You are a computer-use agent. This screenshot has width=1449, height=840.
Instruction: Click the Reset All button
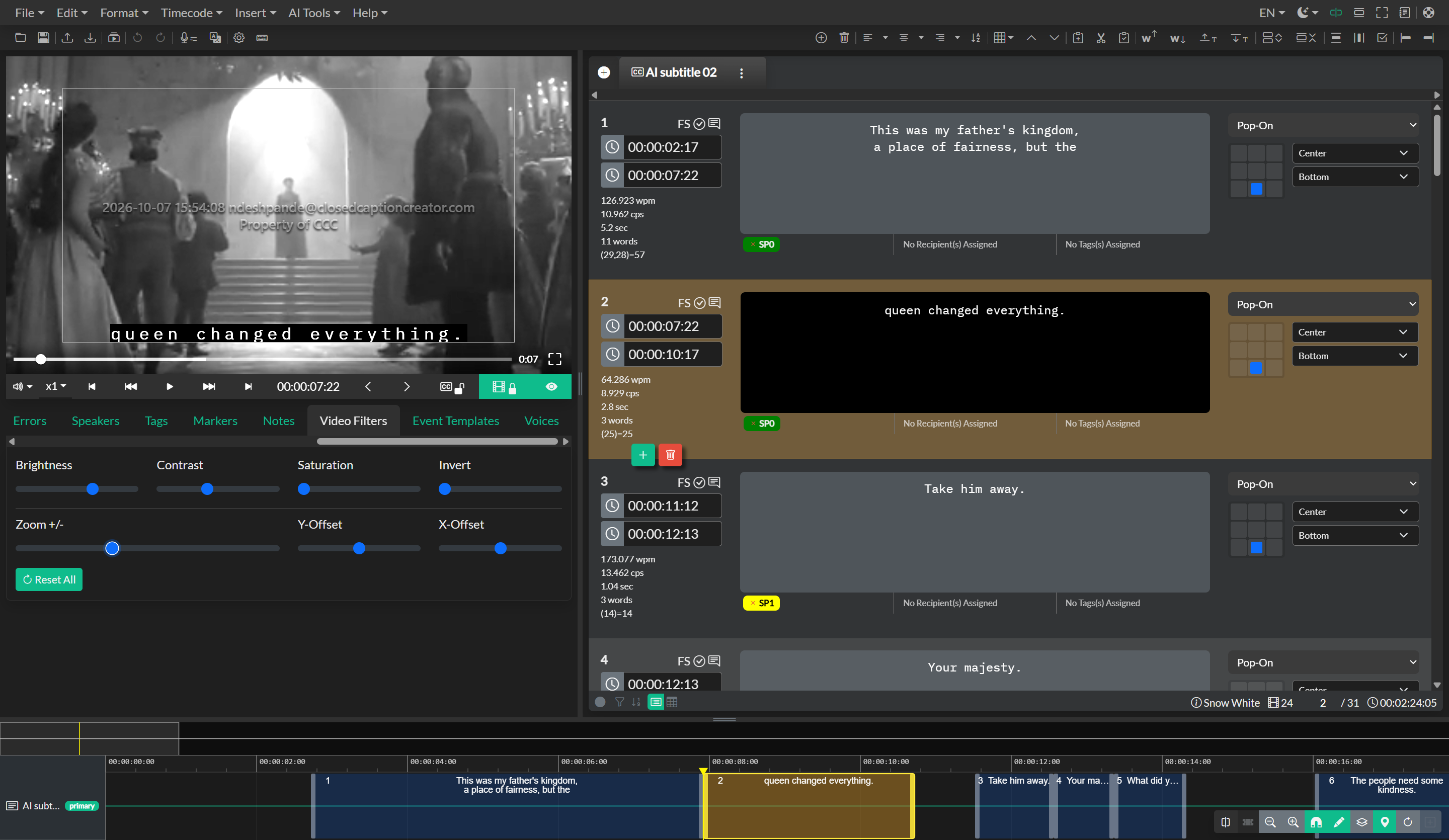coord(49,579)
